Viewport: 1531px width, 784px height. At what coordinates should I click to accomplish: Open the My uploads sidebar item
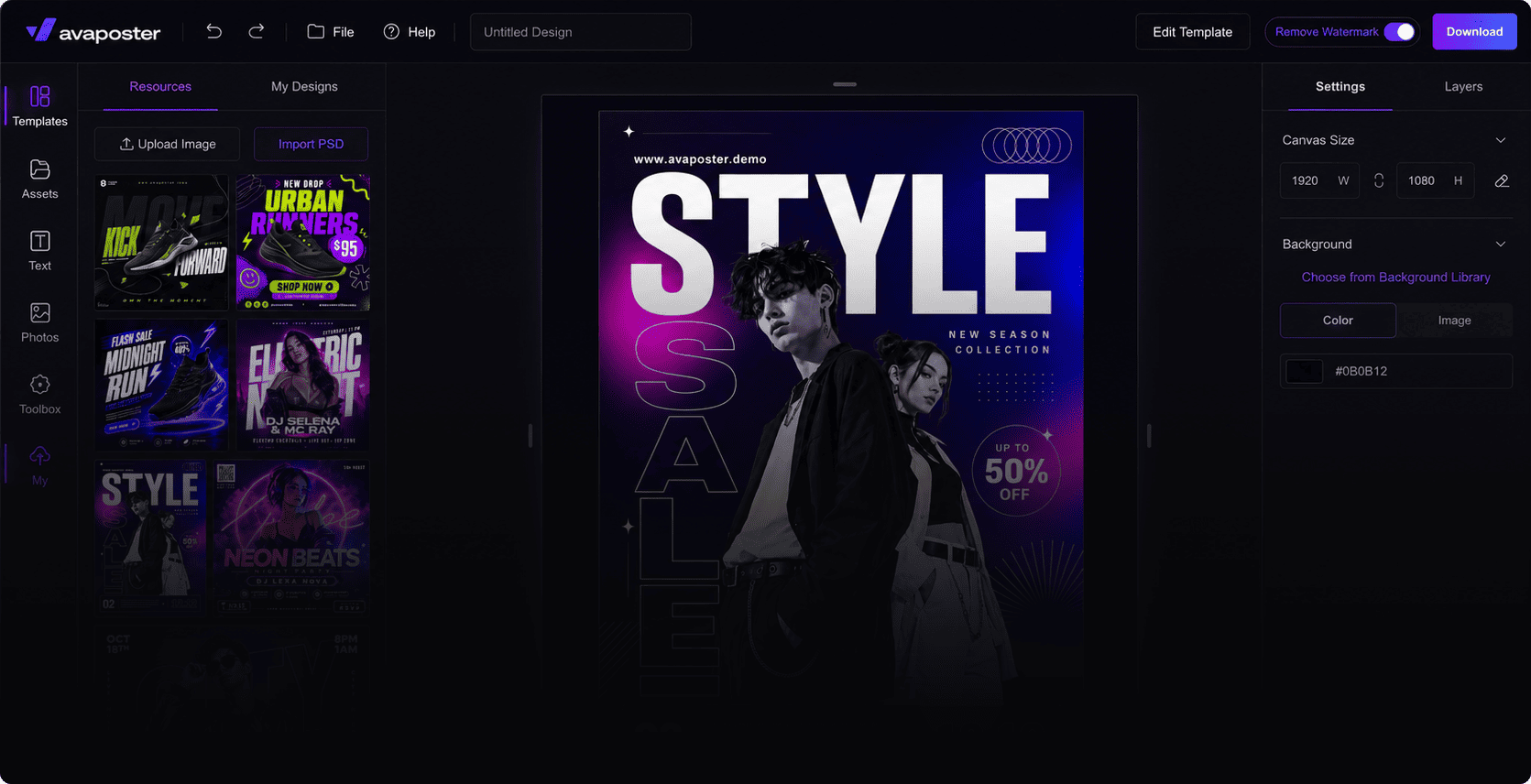39,466
